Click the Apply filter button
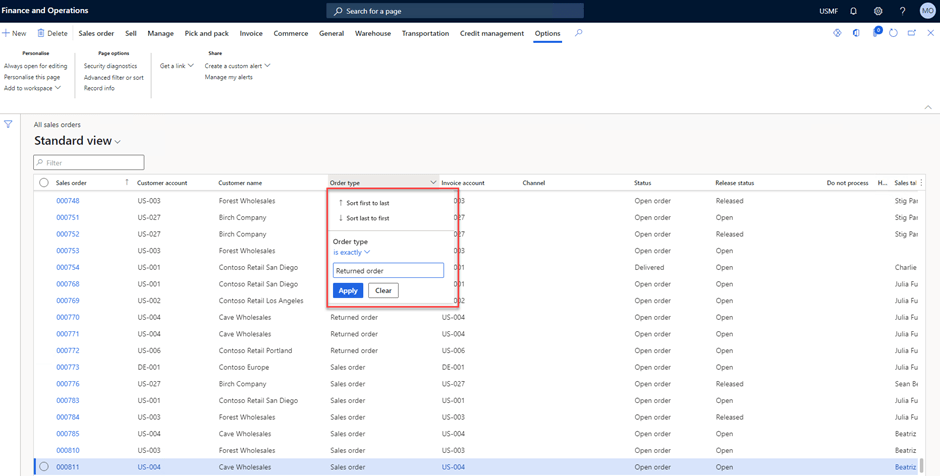940x476 pixels. coord(348,291)
